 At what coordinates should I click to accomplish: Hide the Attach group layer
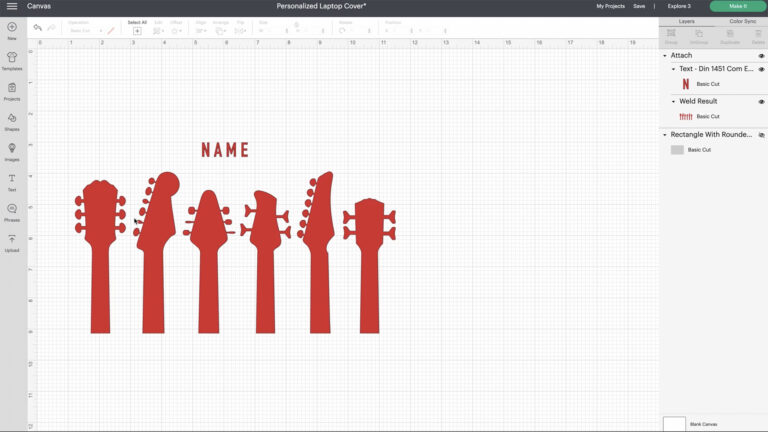pos(761,56)
